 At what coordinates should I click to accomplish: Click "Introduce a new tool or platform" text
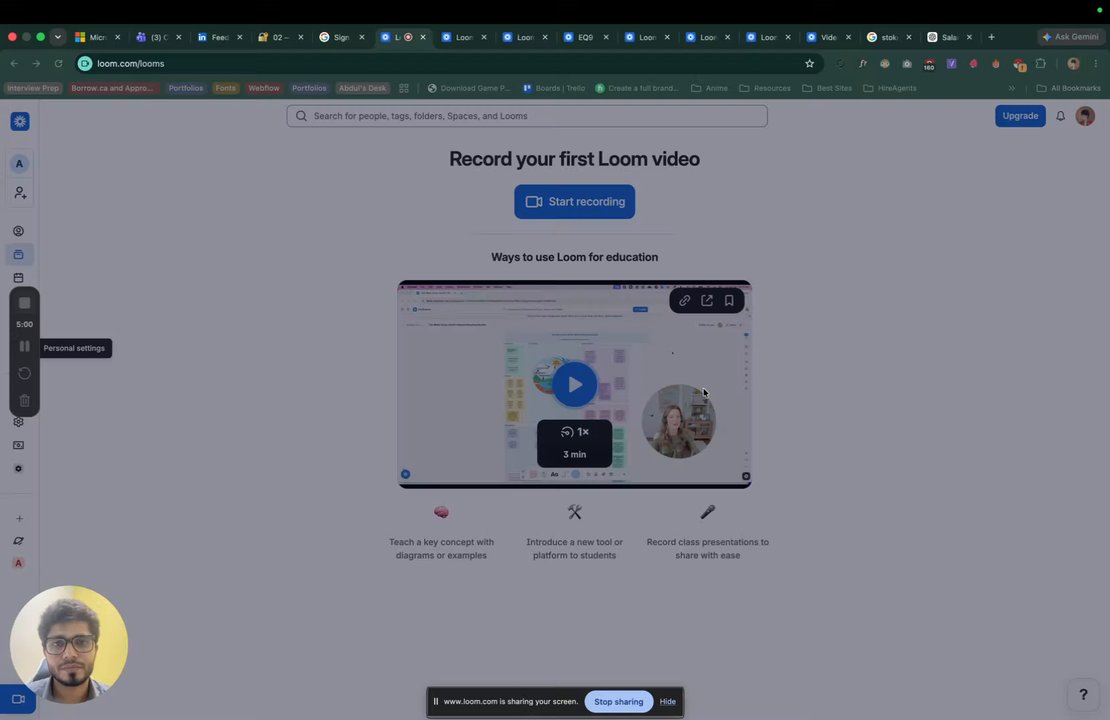click(574, 549)
